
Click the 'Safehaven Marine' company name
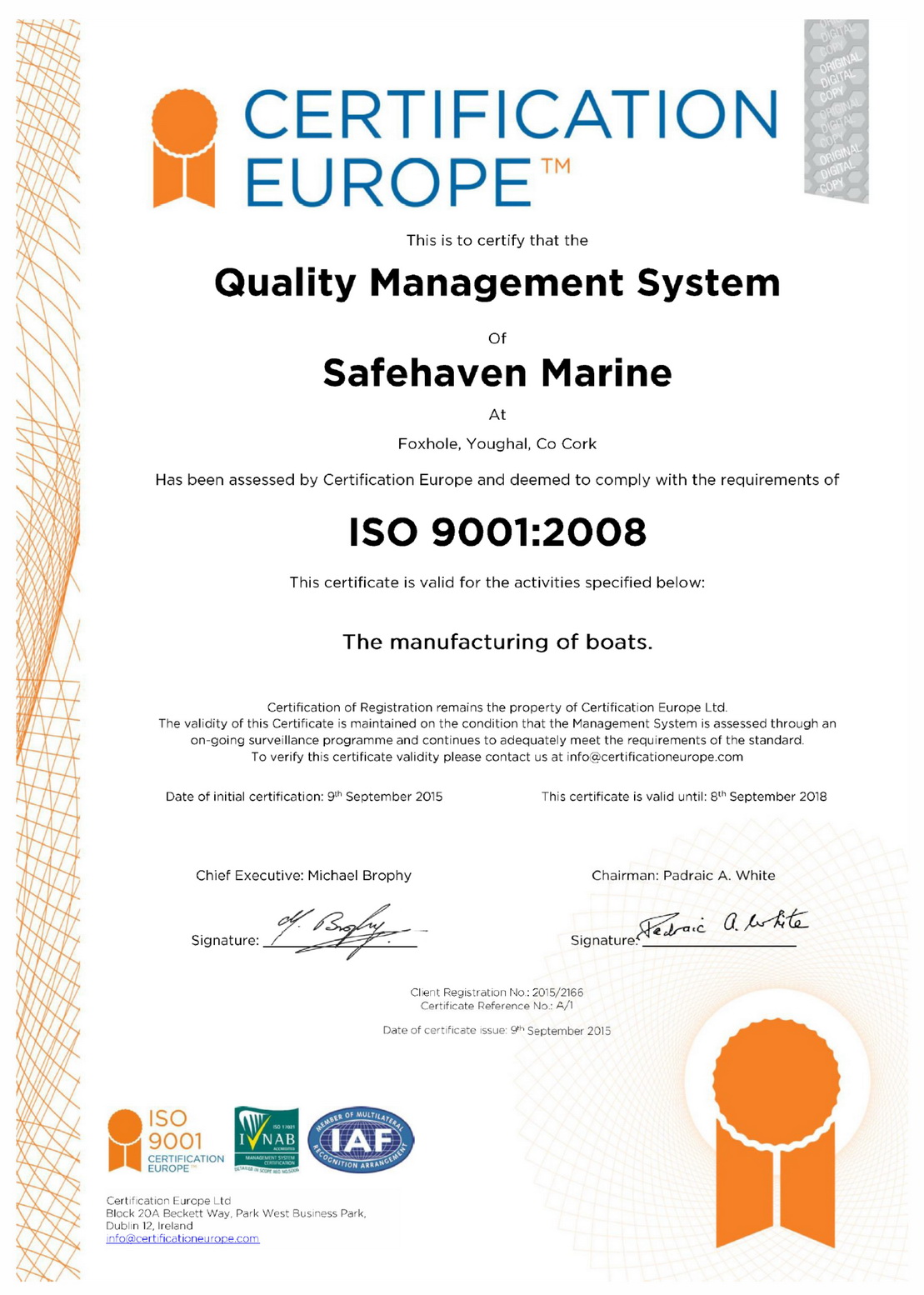point(497,372)
